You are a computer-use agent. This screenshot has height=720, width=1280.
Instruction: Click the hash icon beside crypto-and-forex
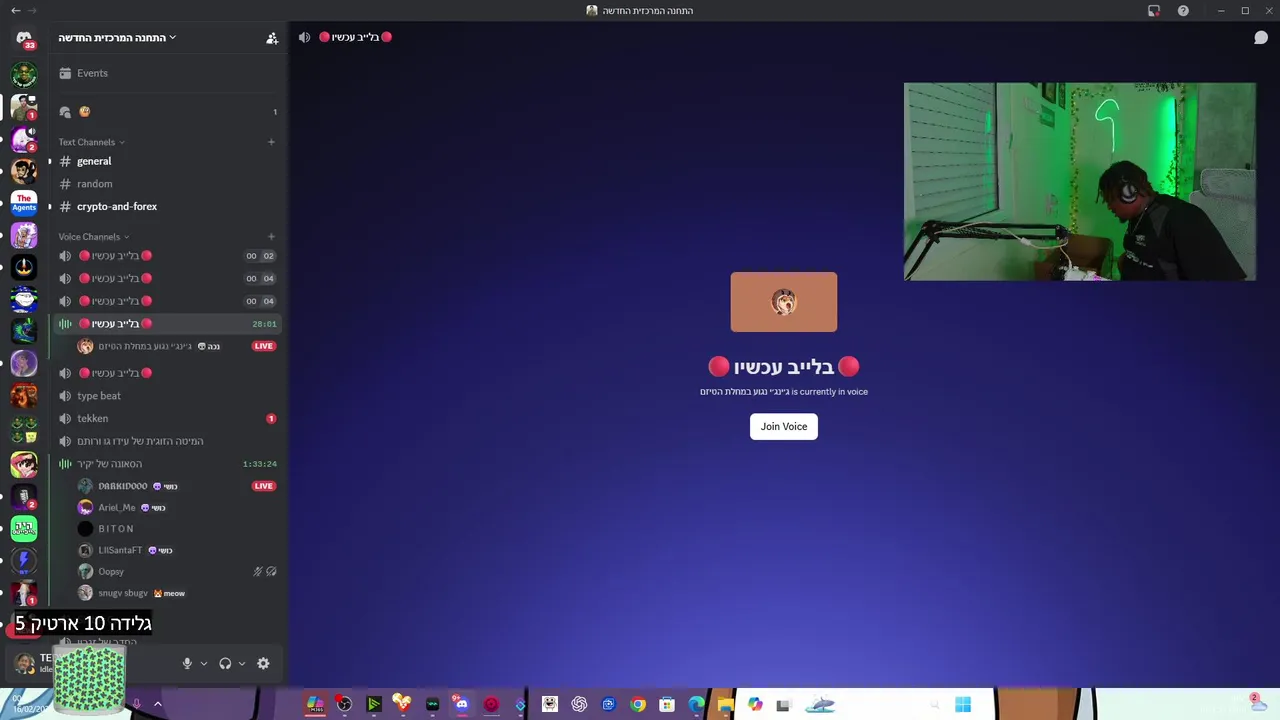[x=65, y=207]
